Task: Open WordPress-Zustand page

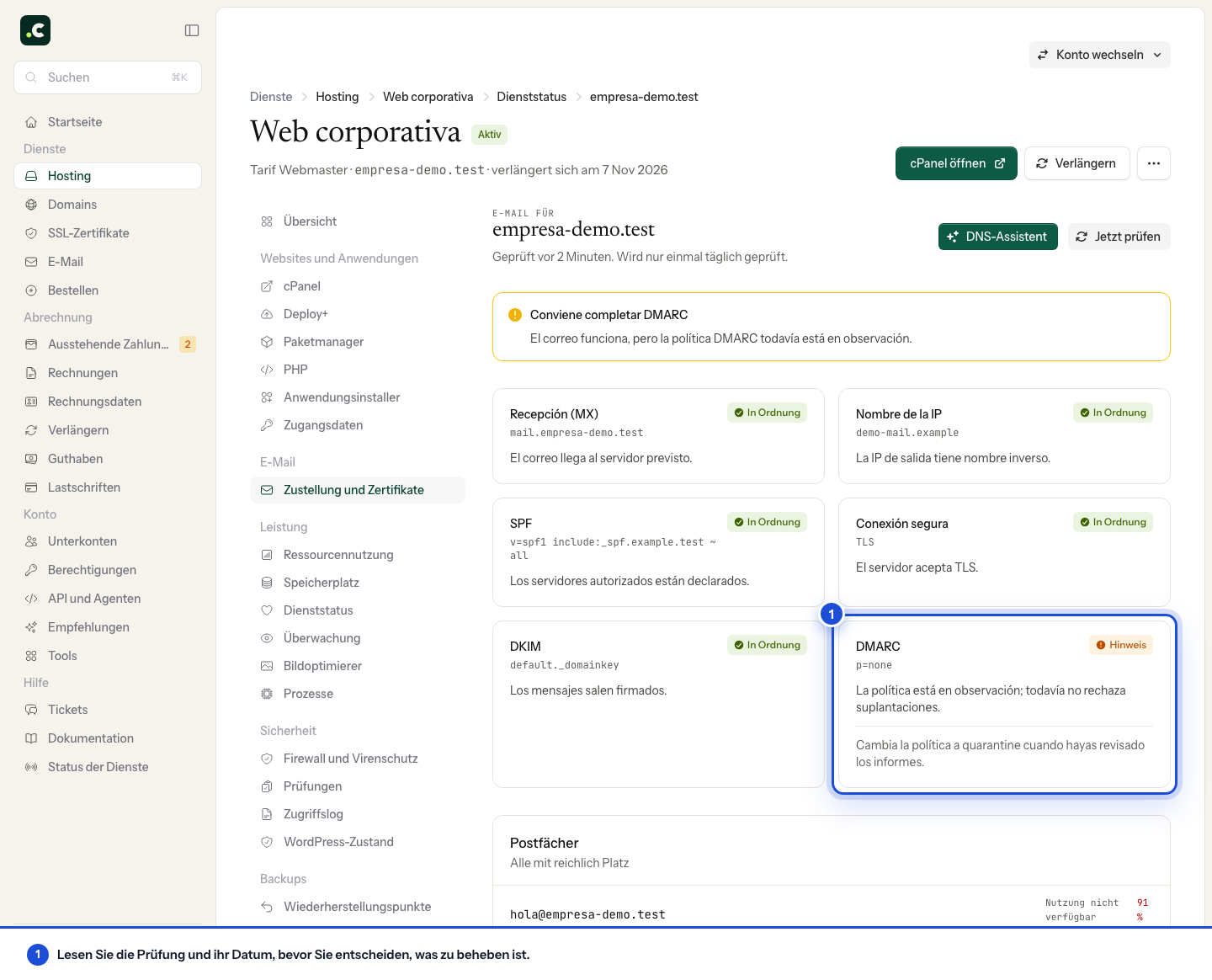Action: coord(358,842)
